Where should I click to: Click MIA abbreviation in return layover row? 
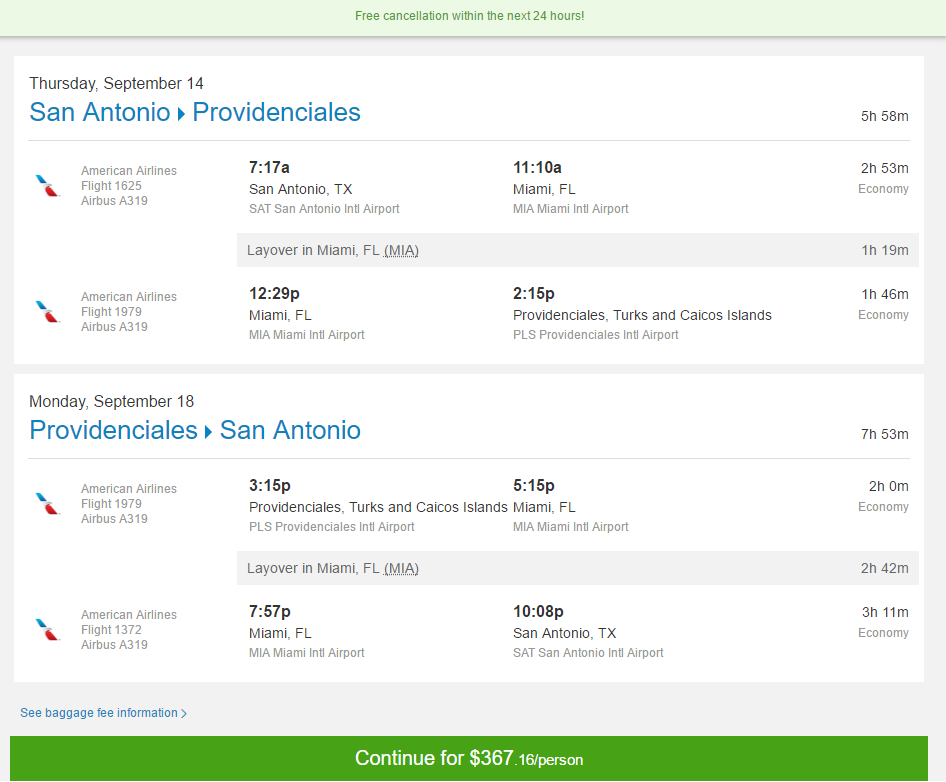tap(401, 568)
